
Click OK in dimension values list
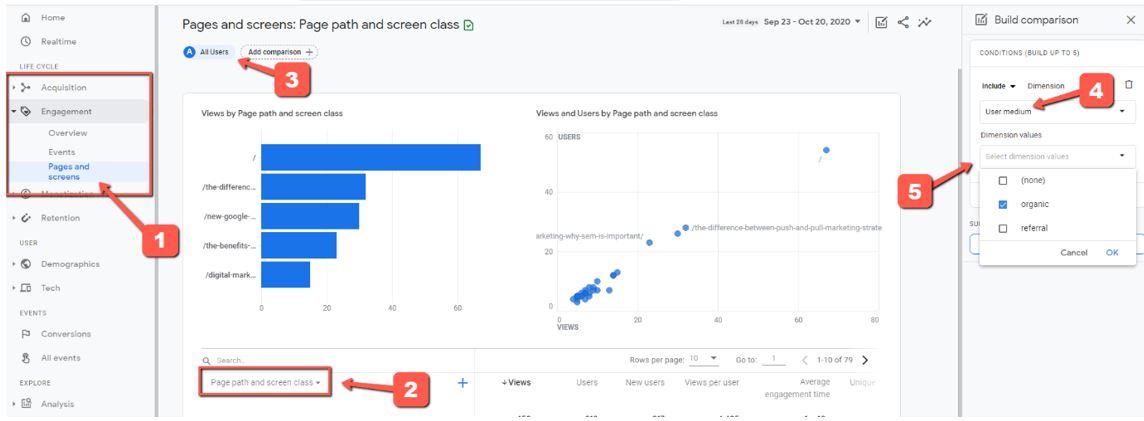point(1112,252)
